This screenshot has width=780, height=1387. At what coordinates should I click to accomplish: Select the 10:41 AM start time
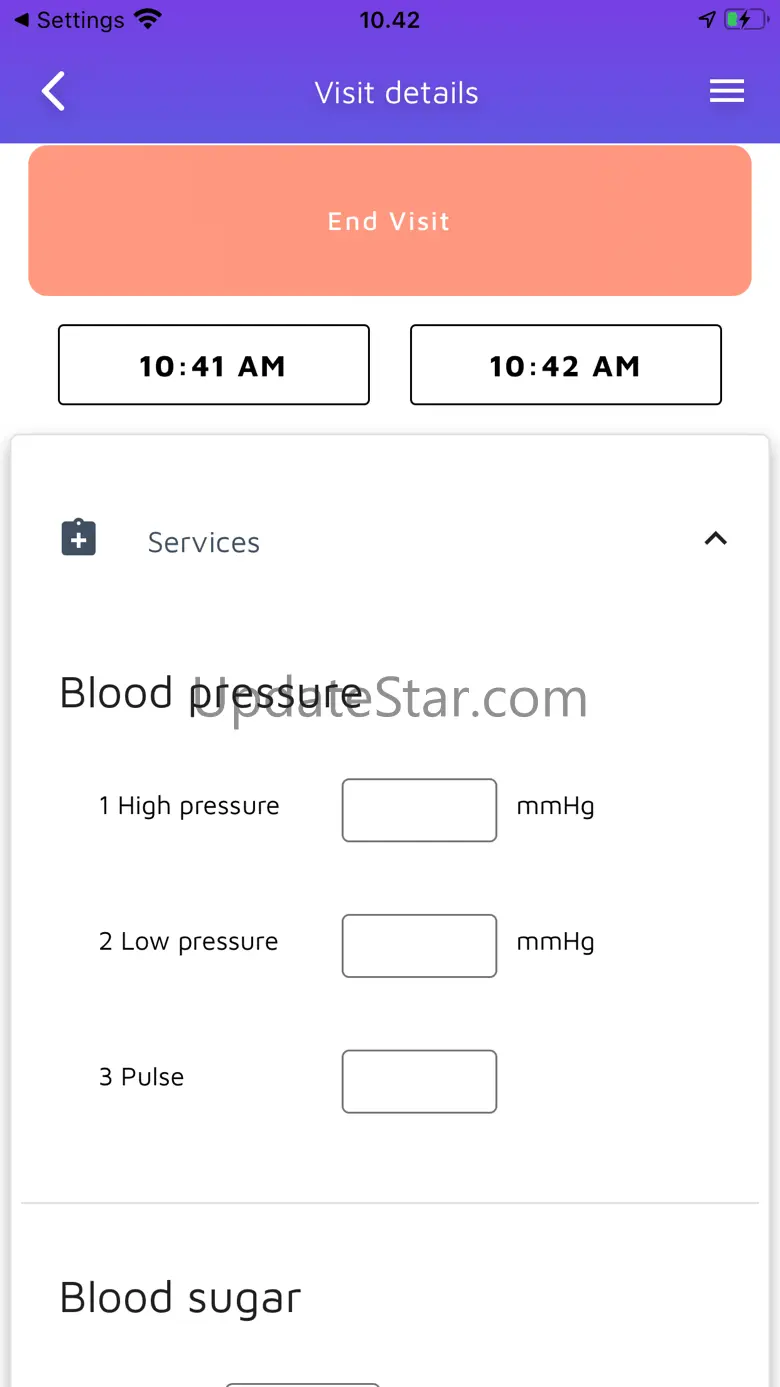[214, 365]
